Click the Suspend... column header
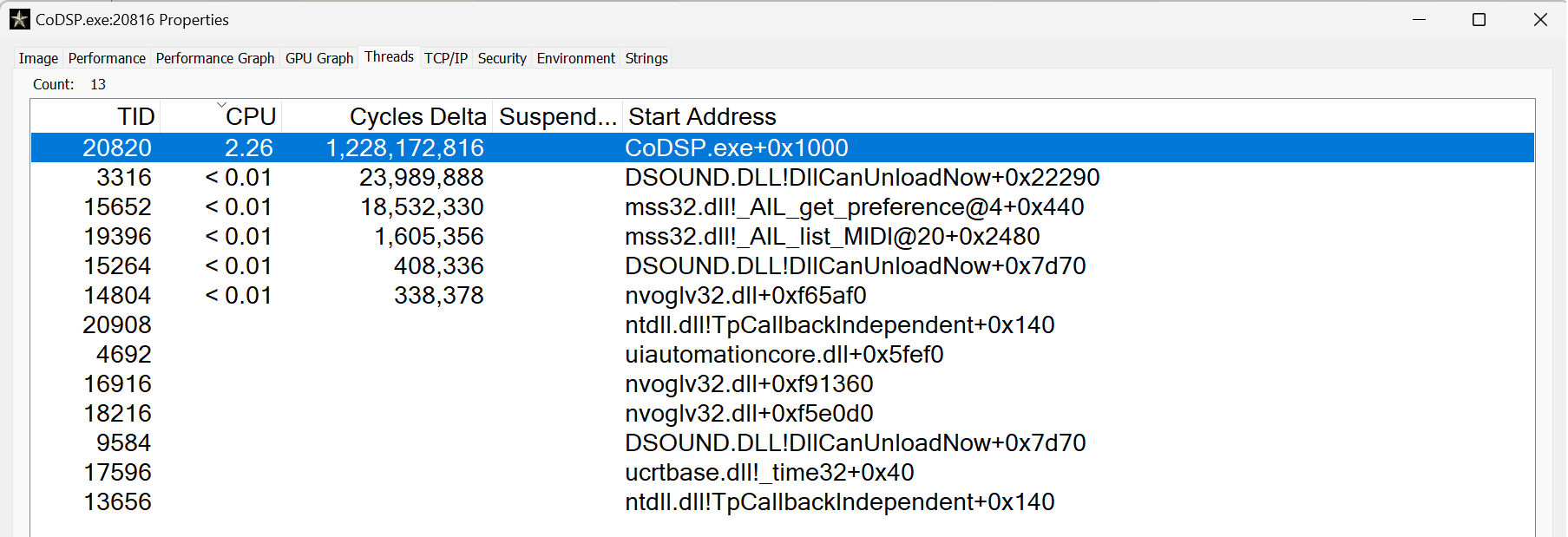Screen dimensions: 1568x537 (x=557, y=116)
